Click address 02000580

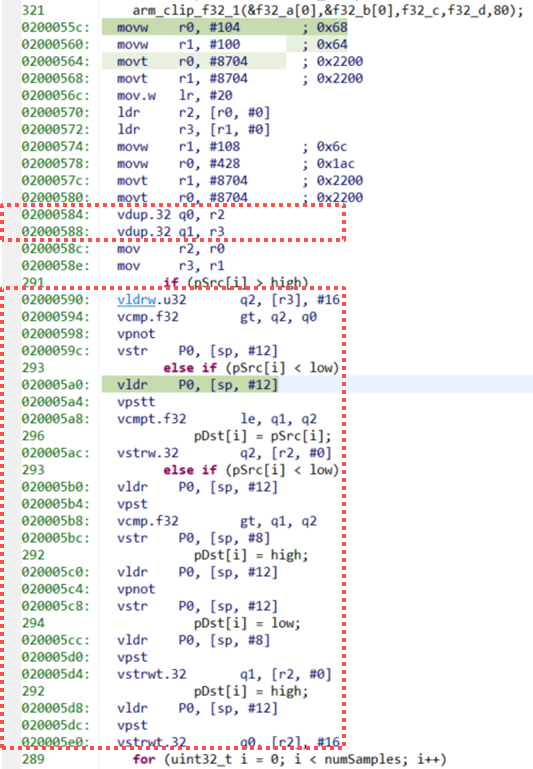55,198
